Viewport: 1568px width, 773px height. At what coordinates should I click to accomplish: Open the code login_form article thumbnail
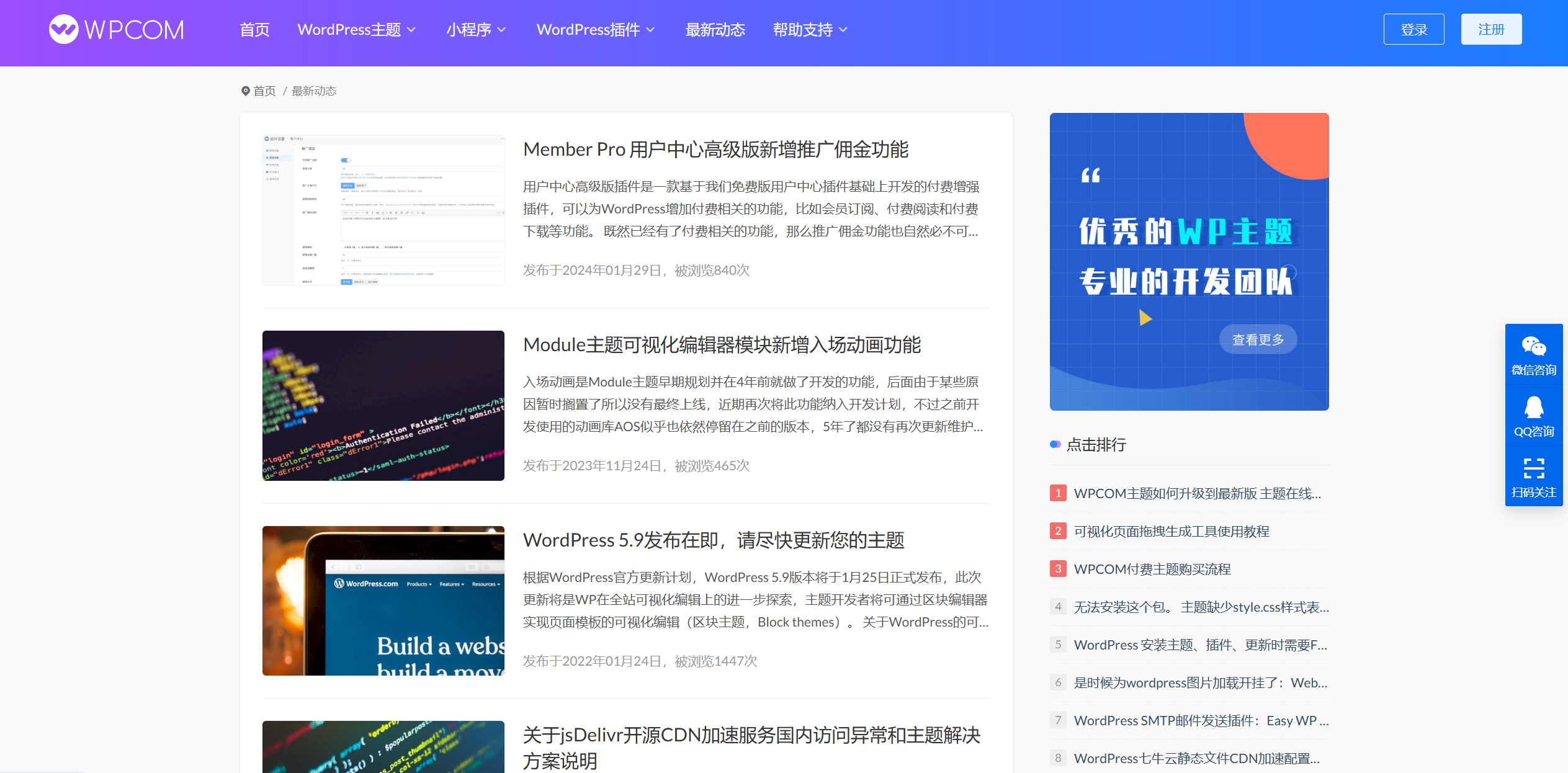click(383, 406)
